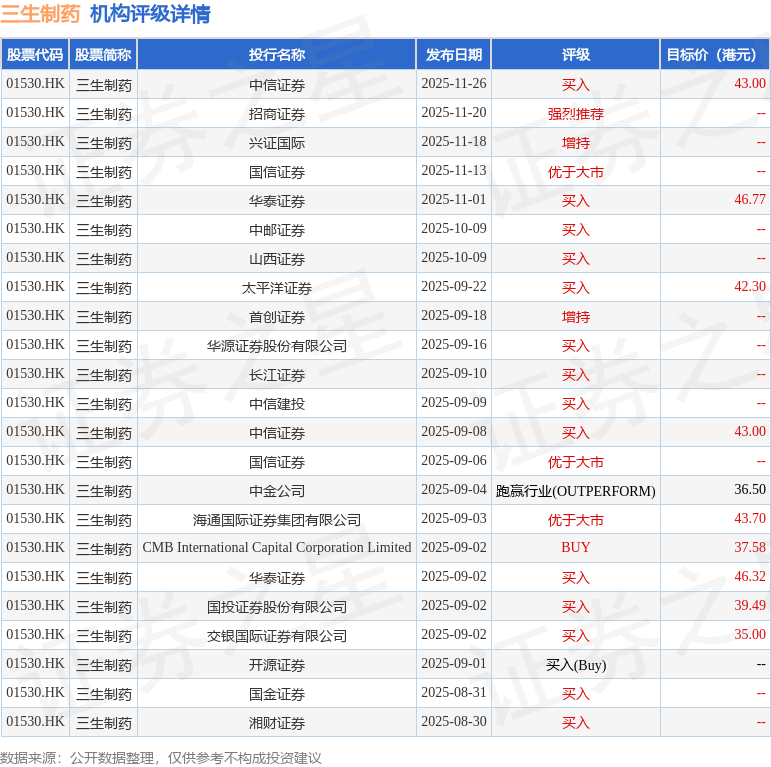Click the 投行名称 column header

click(277, 55)
